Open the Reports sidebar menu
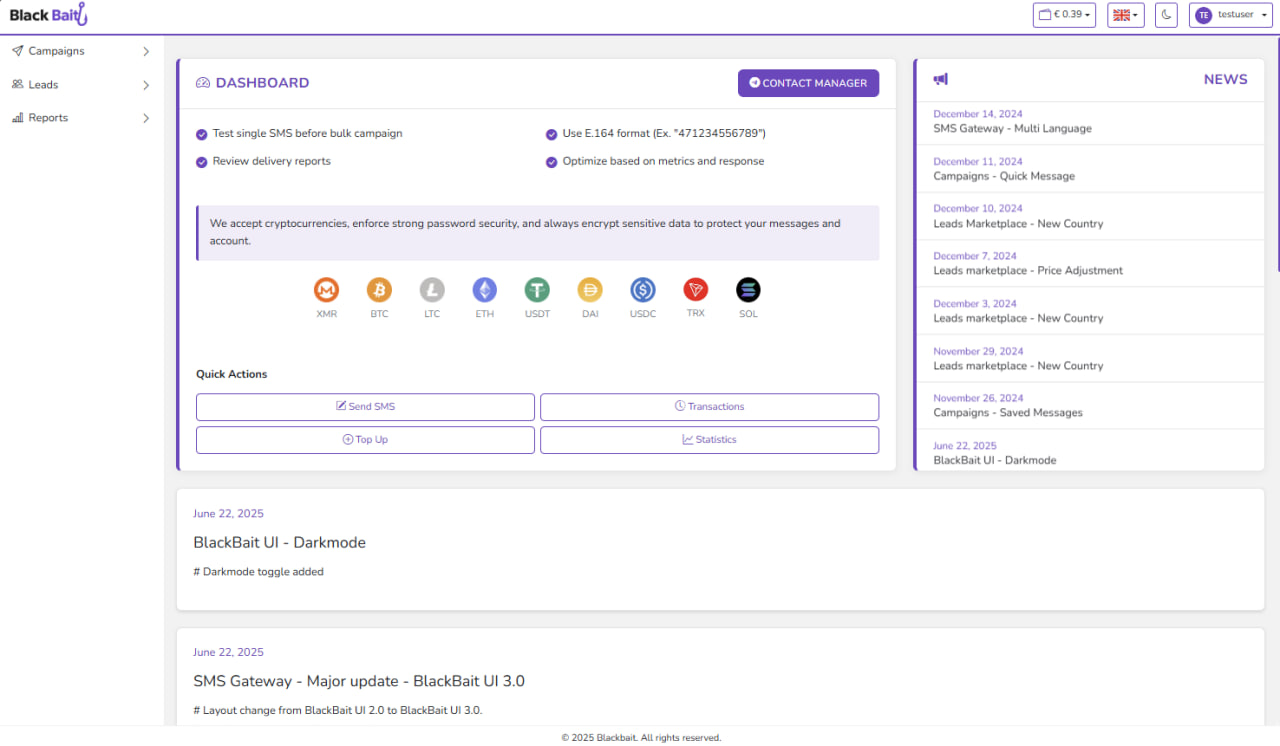Viewport: 1280px width, 746px height. click(80, 117)
